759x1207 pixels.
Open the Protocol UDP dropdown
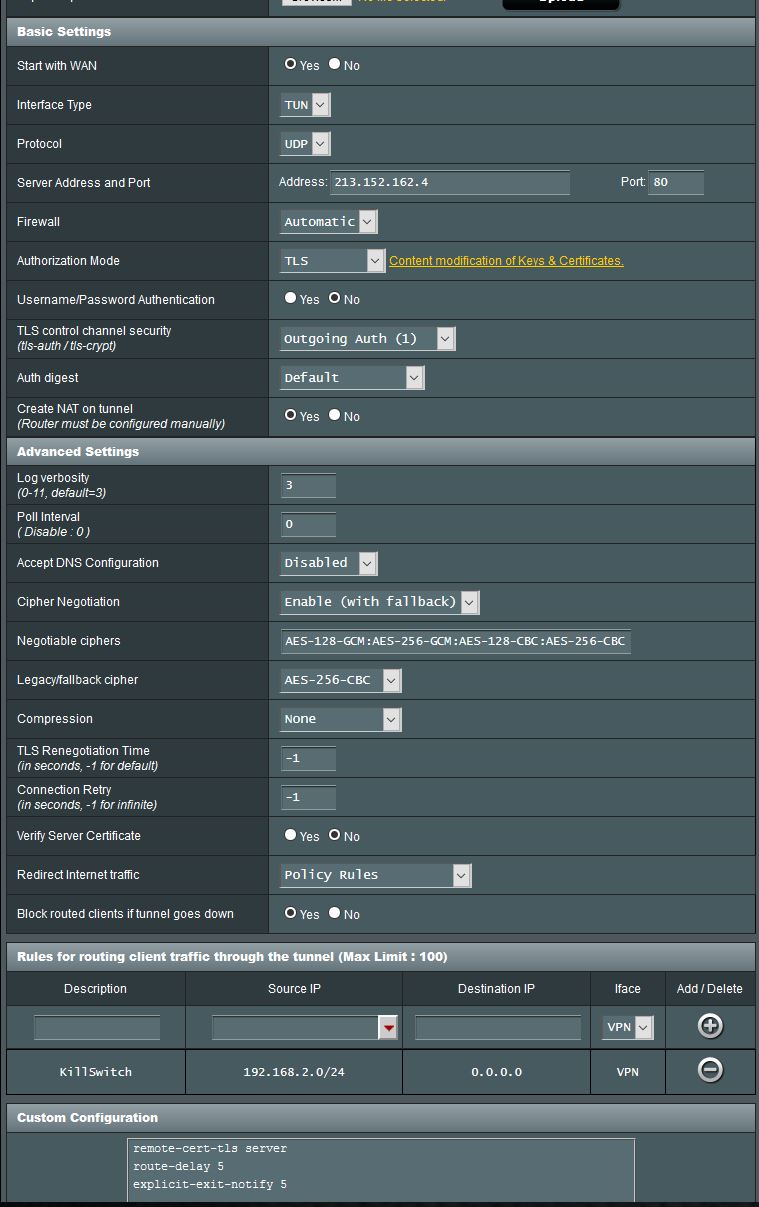(x=305, y=144)
